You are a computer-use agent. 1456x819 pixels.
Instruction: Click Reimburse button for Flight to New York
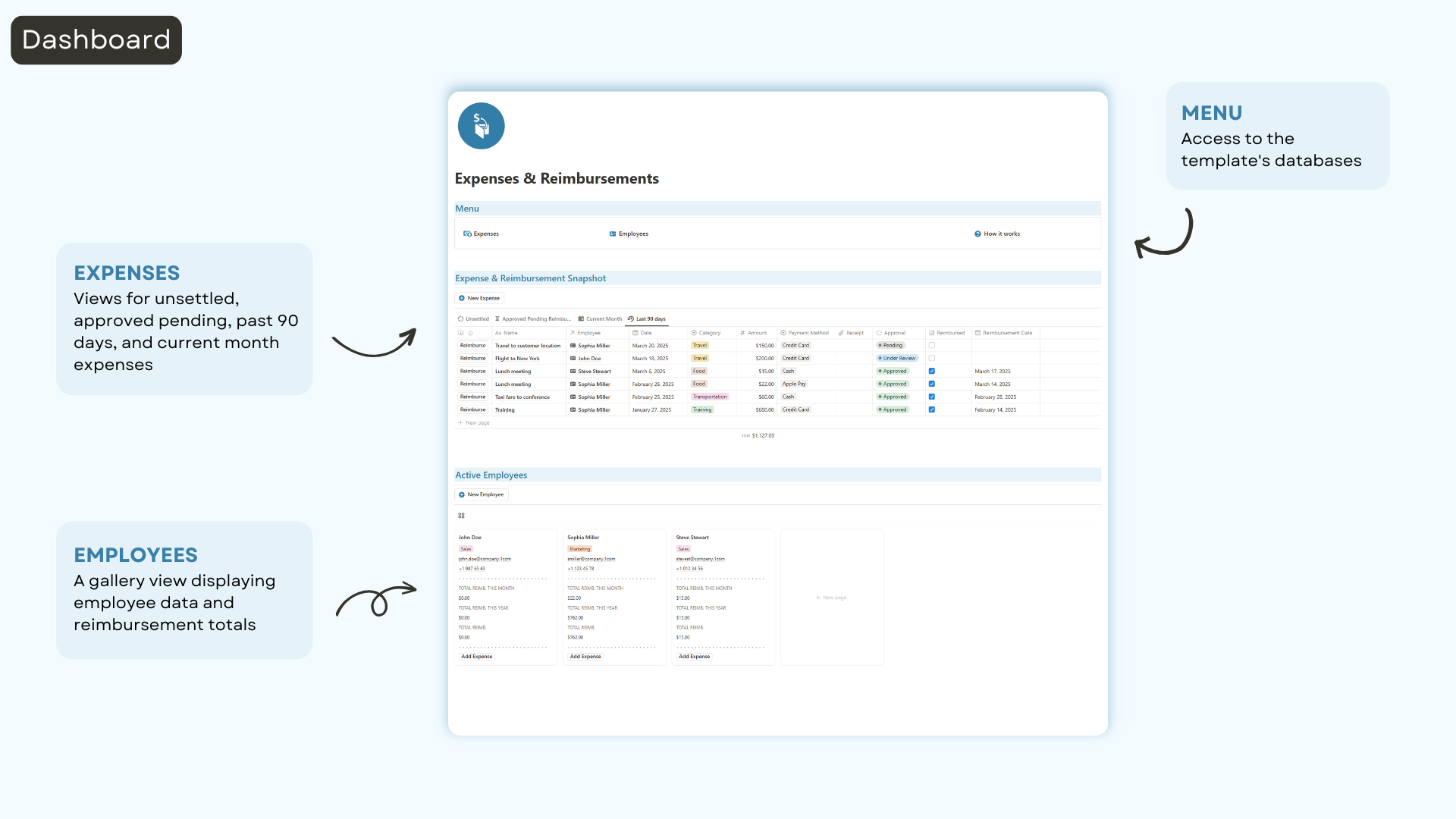472,358
